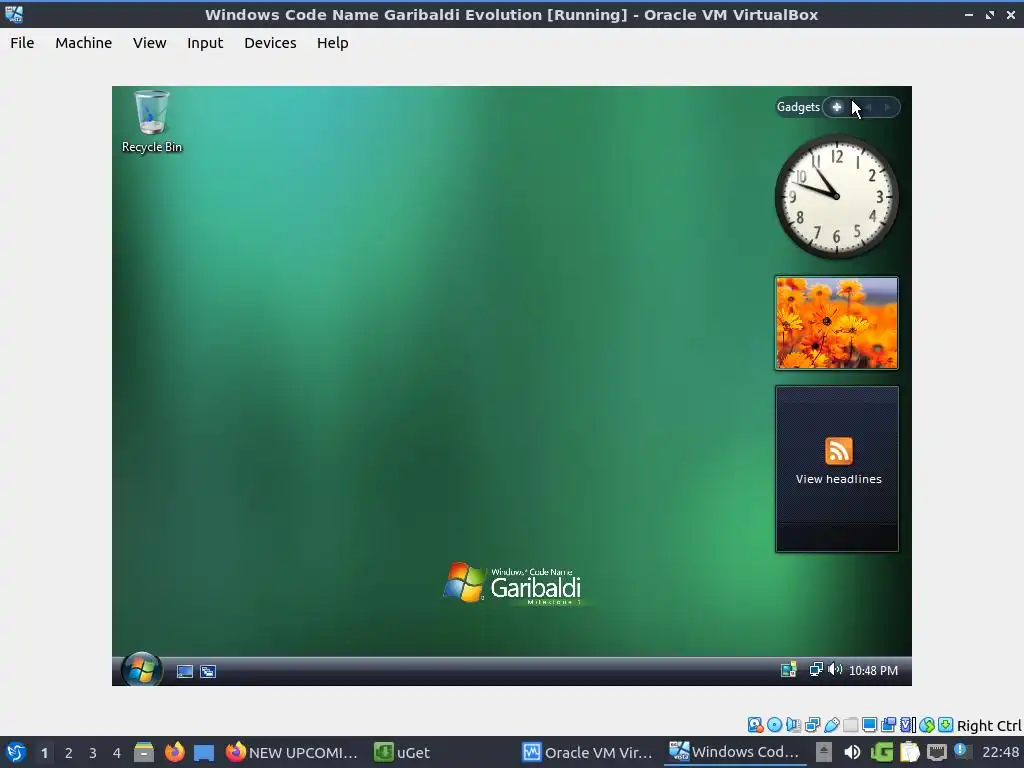Click the VirtualBox audio status icon

click(793, 725)
